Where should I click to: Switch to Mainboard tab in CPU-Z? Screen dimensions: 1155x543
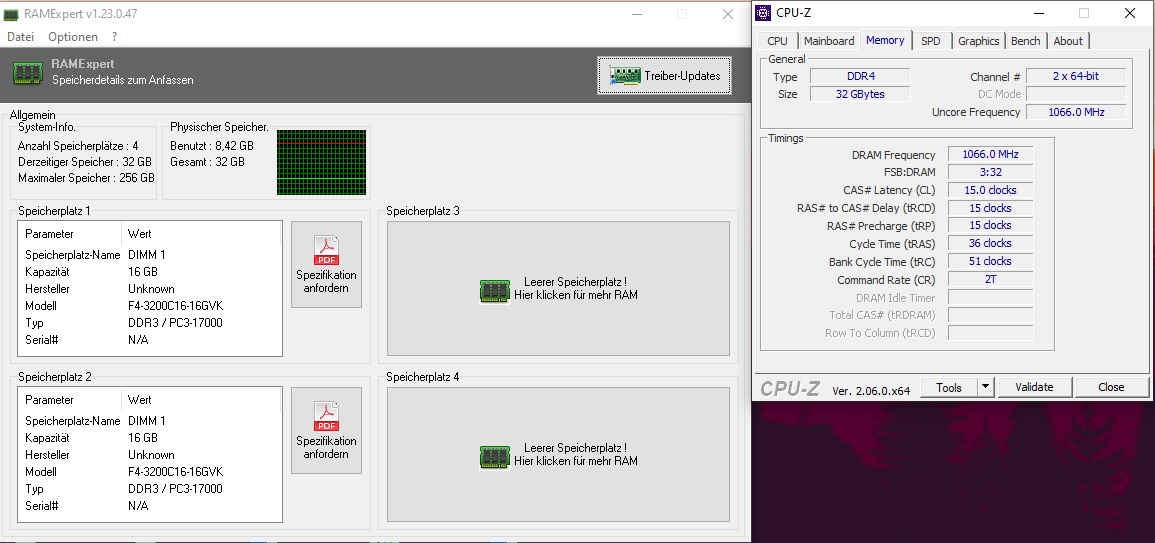click(829, 41)
